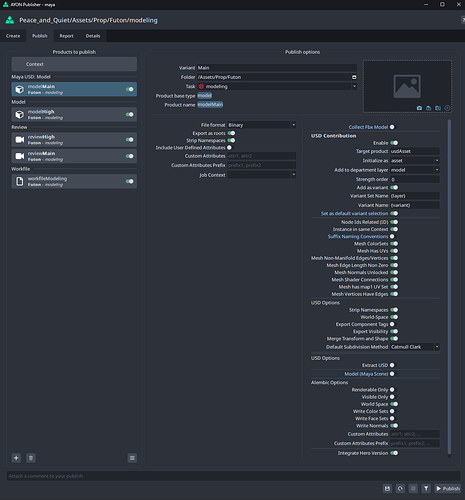The image size is (465, 500).
Task: Switch to the Publish tab
Action: (40, 36)
